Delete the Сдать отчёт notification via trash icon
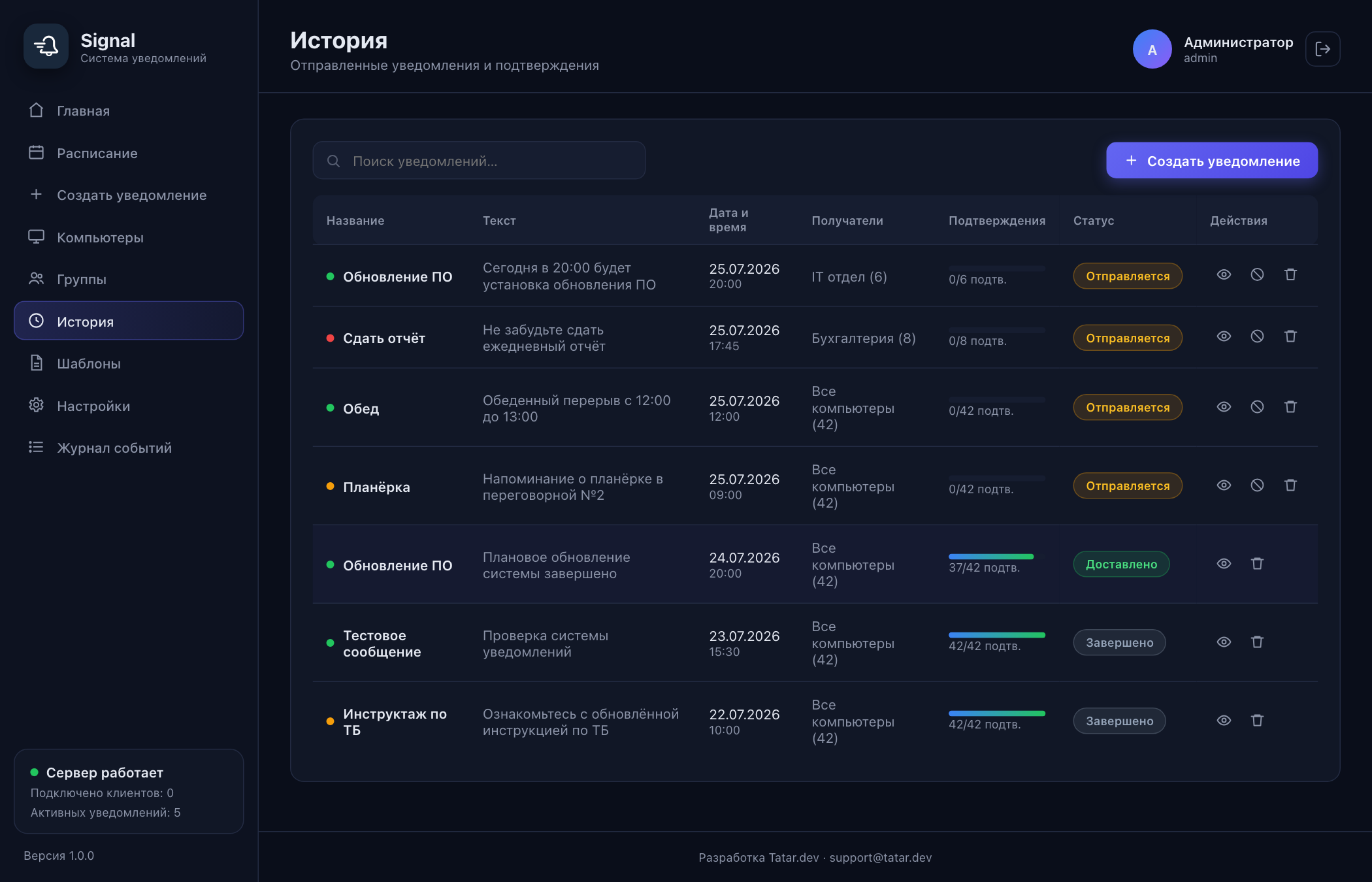The image size is (1372, 882). [x=1290, y=336]
